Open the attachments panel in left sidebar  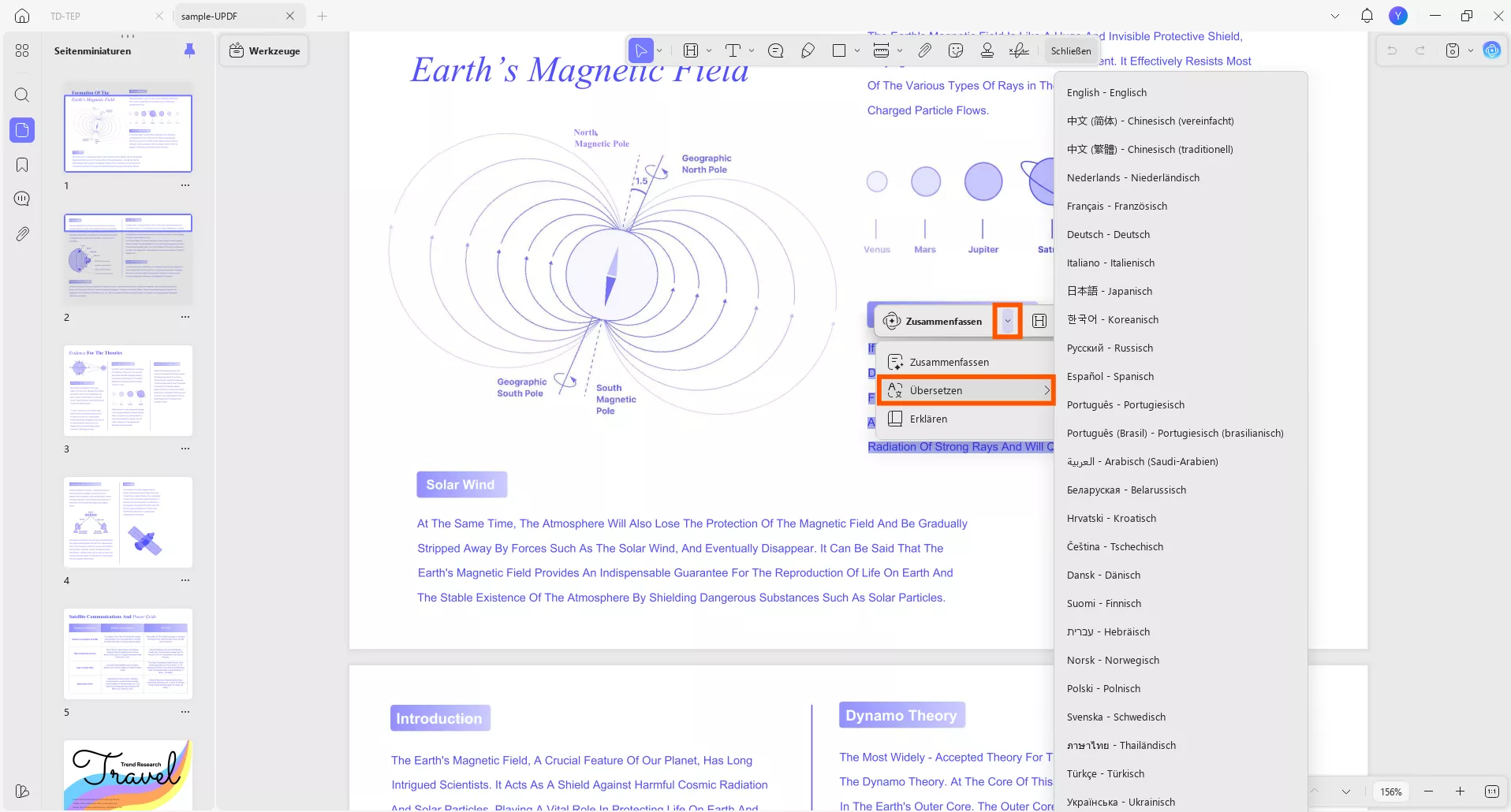22,234
